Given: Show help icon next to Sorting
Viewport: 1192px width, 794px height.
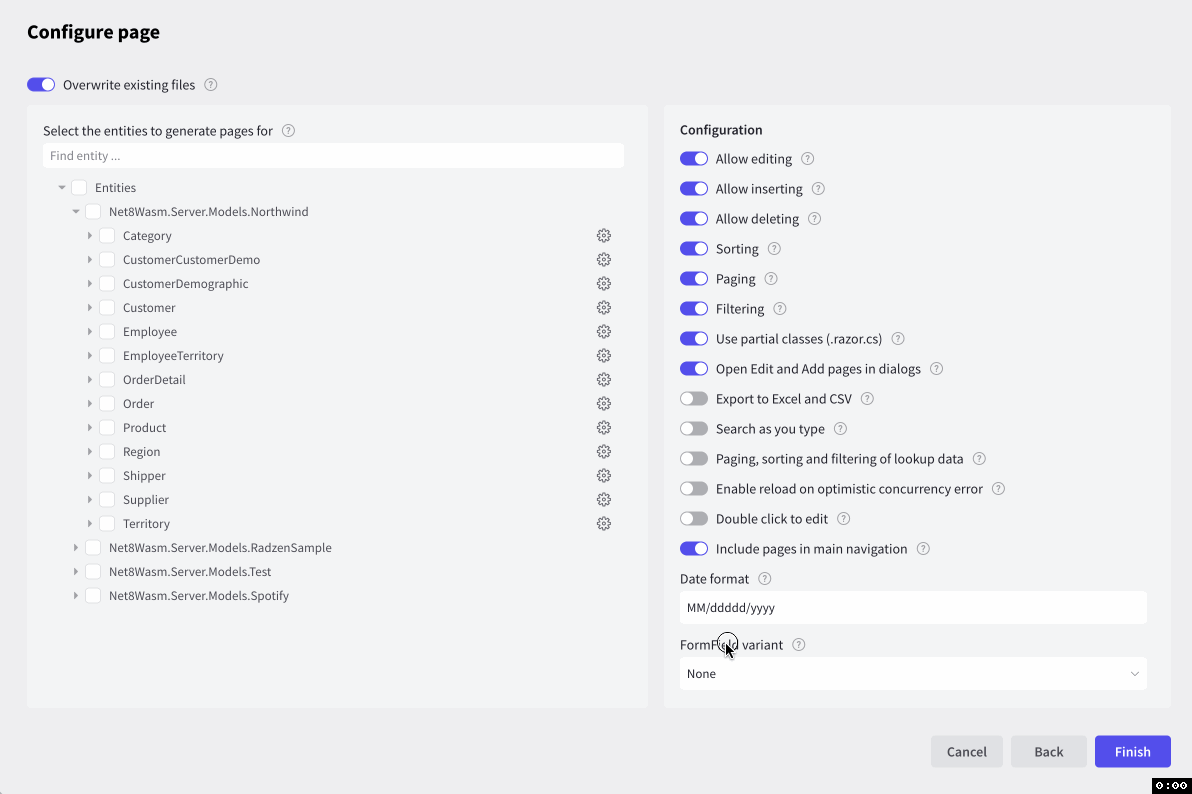Looking at the screenshot, I should [774, 249].
